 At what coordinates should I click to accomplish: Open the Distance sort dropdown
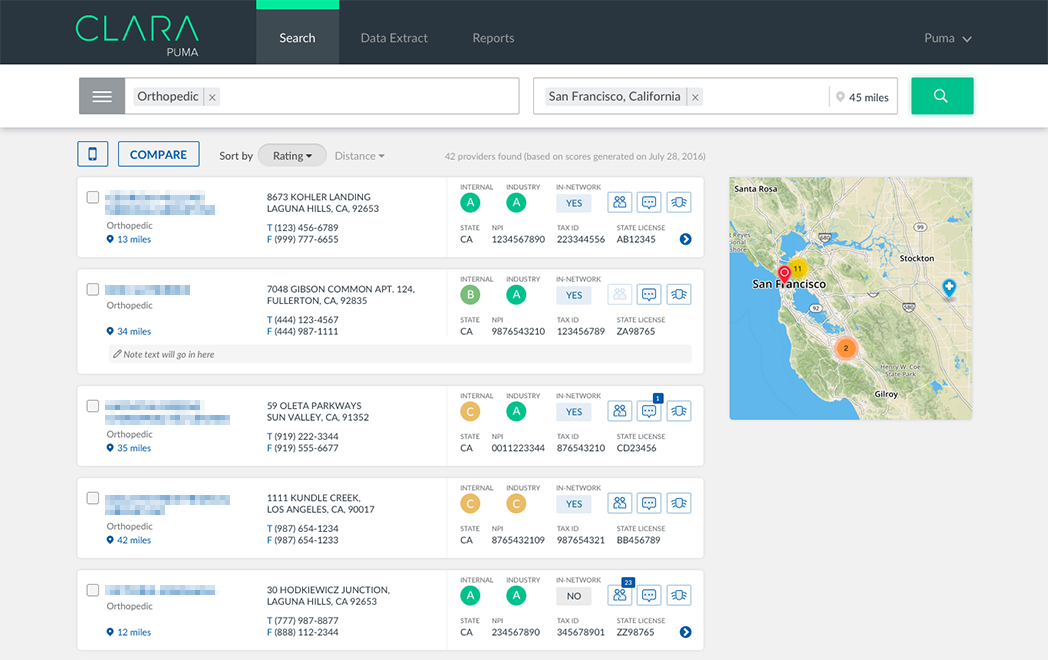[360, 156]
